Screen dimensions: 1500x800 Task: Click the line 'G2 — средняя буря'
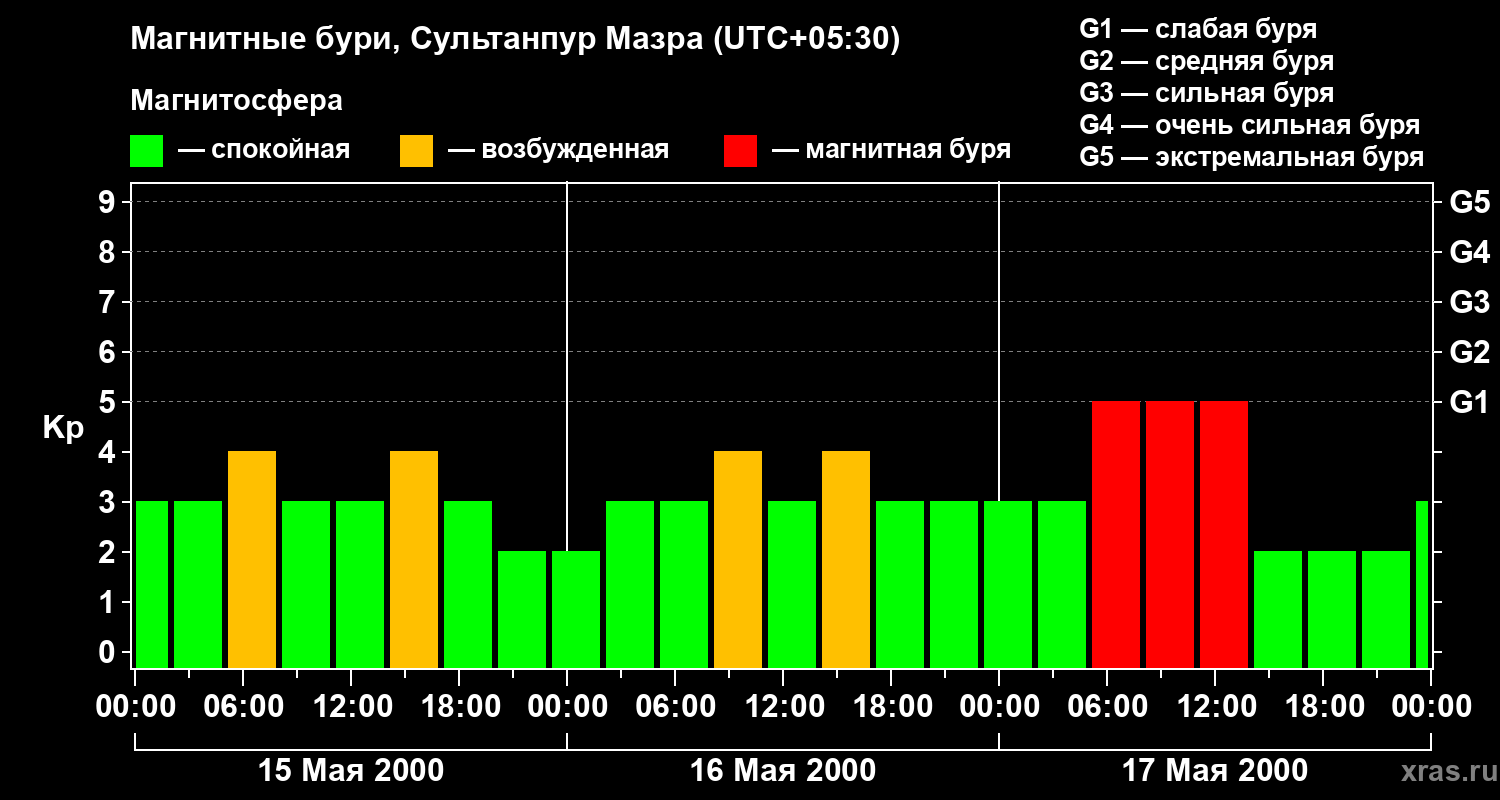(1206, 61)
